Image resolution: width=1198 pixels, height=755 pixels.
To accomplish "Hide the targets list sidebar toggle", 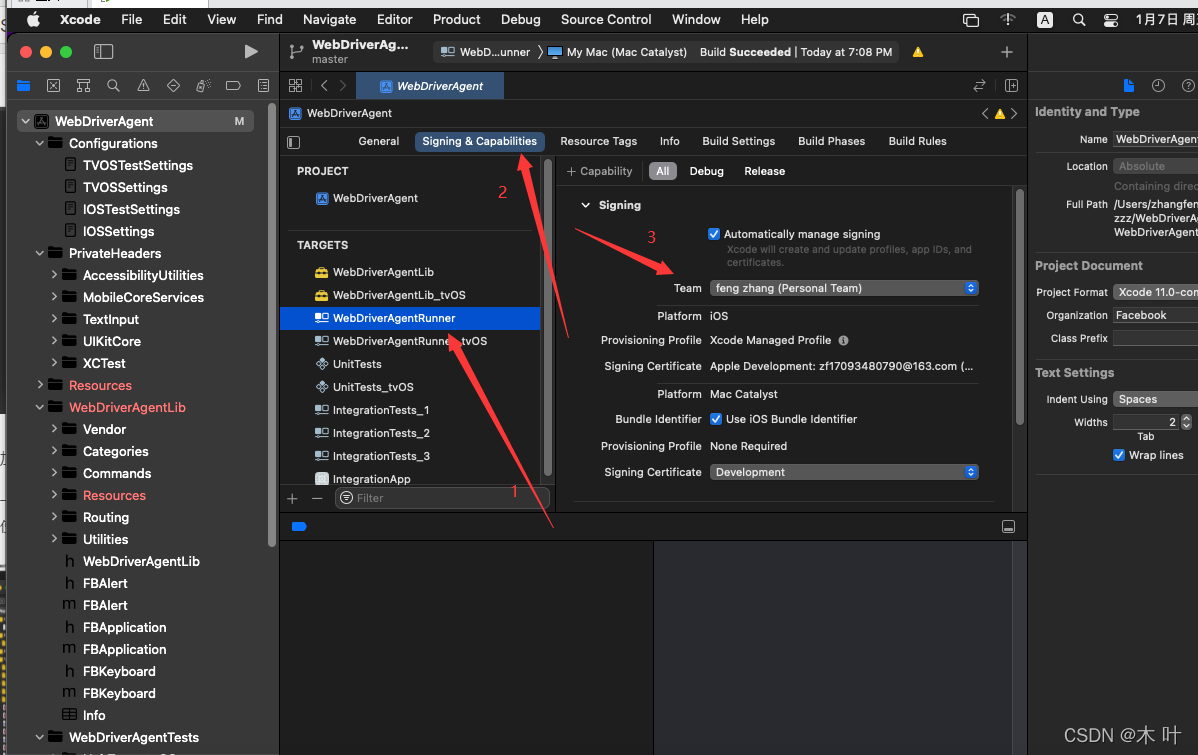I will (293, 142).
